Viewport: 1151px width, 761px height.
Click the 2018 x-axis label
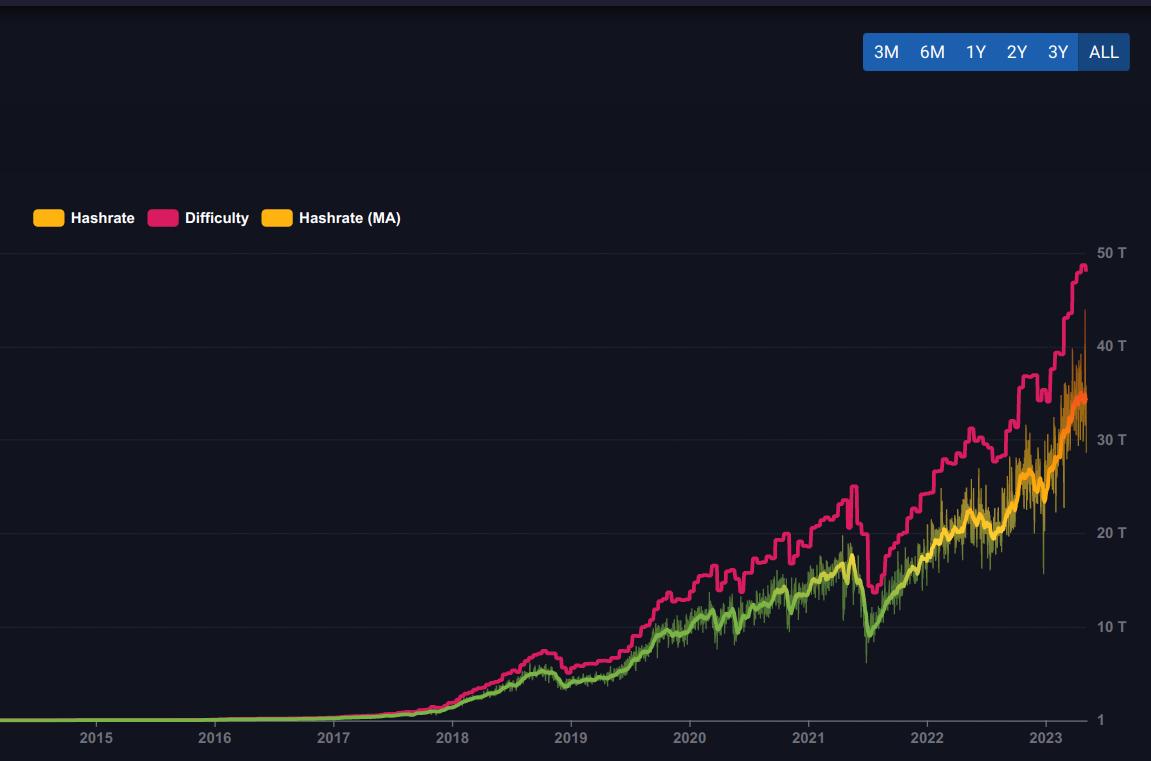point(452,739)
